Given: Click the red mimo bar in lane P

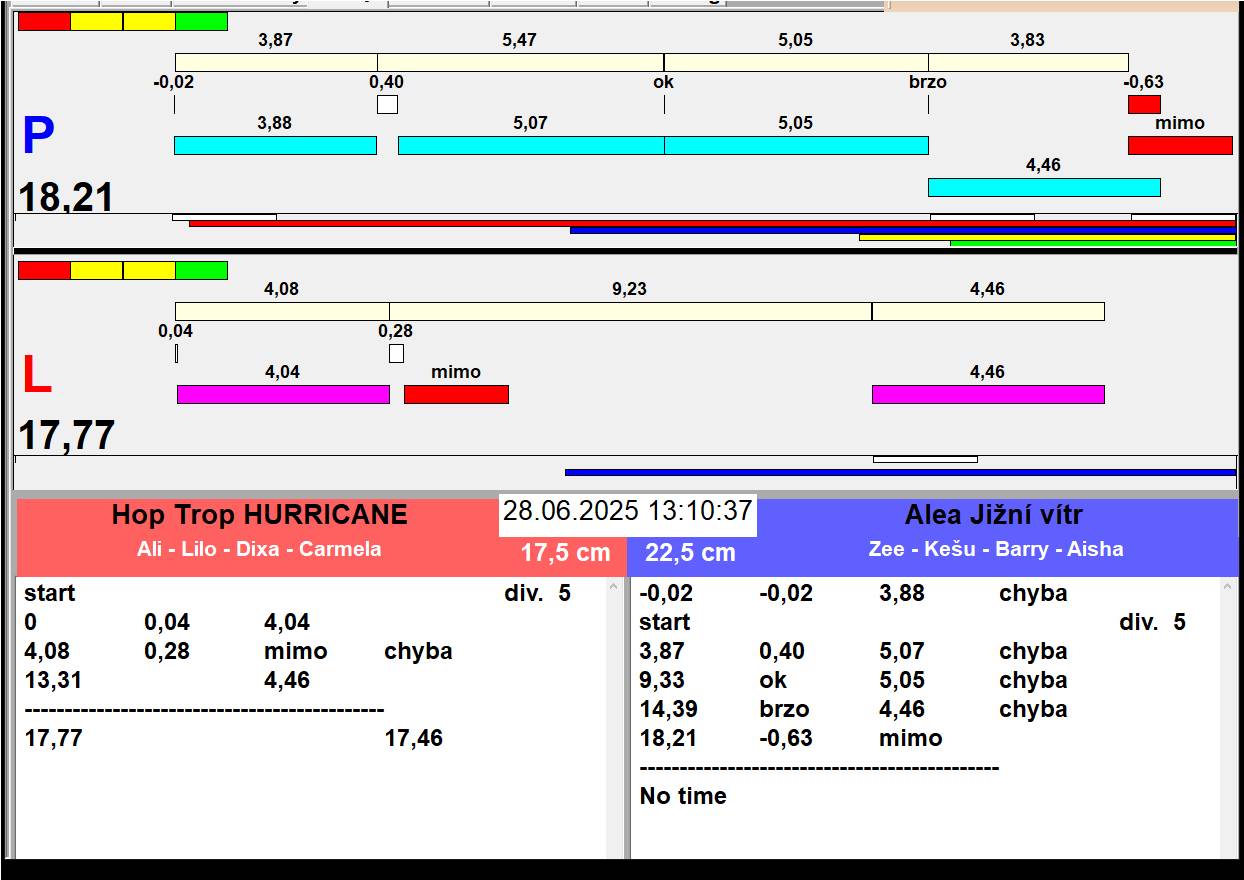Looking at the screenshot, I should tap(1180, 145).
